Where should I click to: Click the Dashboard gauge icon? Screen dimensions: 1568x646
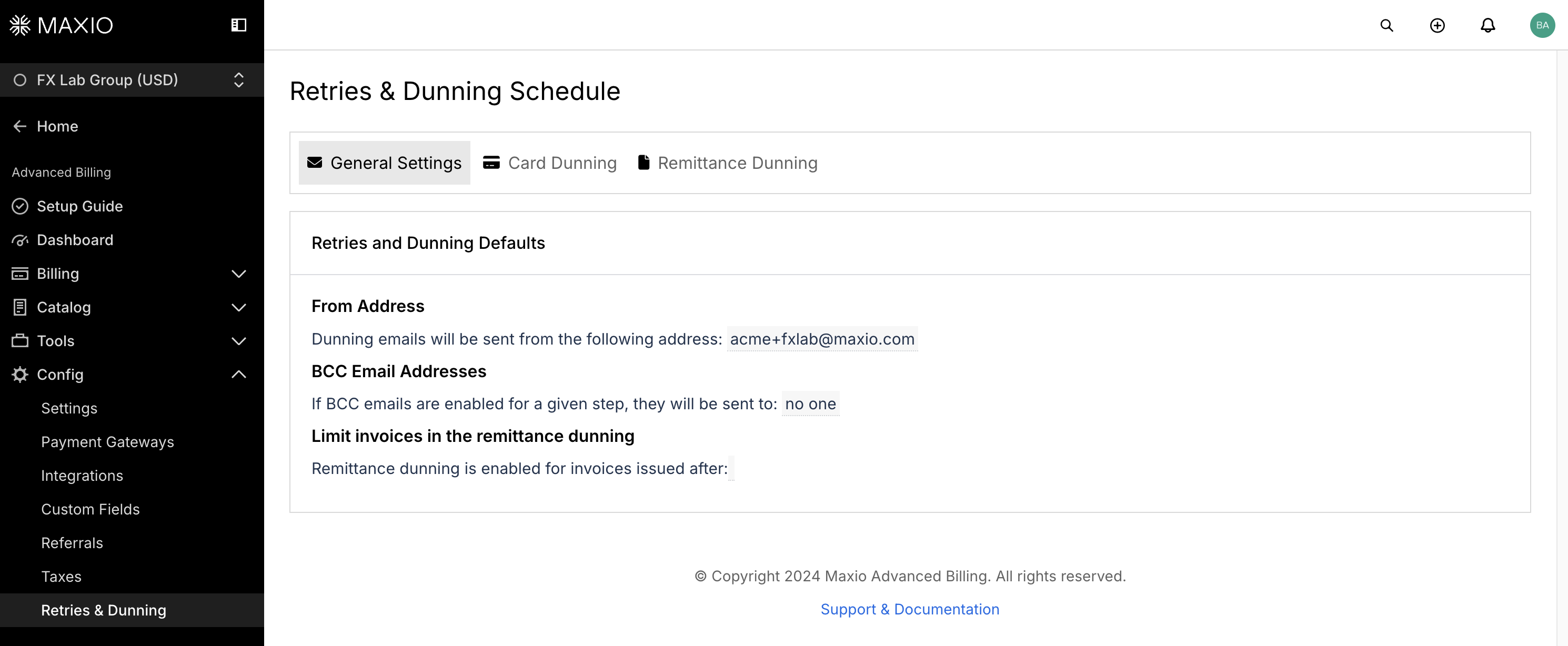tap(20, 240)
